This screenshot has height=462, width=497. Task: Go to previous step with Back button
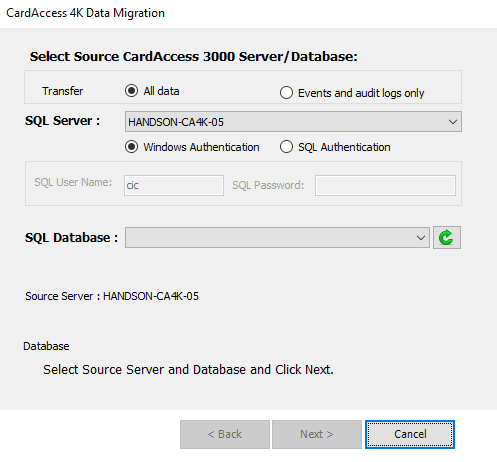coord(225,434)
